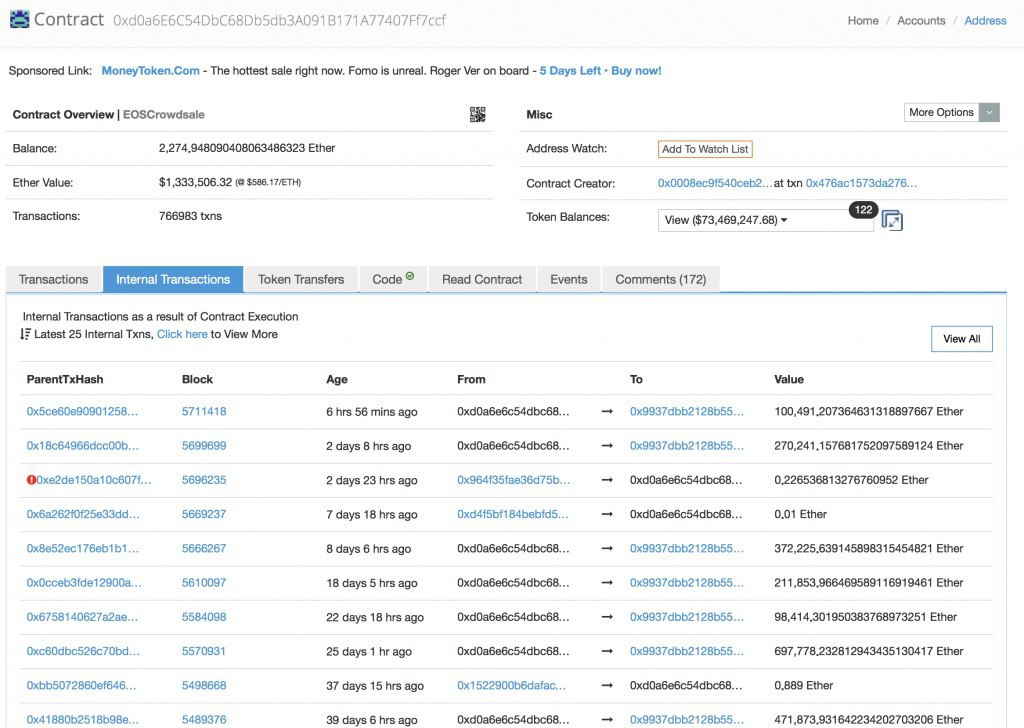Open block 5584098
1024x728 pixels.
204,617
